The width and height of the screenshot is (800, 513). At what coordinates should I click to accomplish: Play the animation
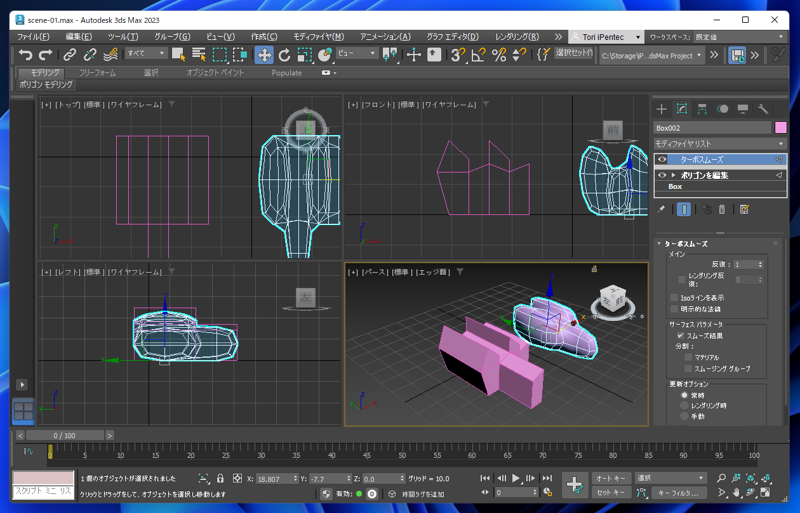[516, 478]
